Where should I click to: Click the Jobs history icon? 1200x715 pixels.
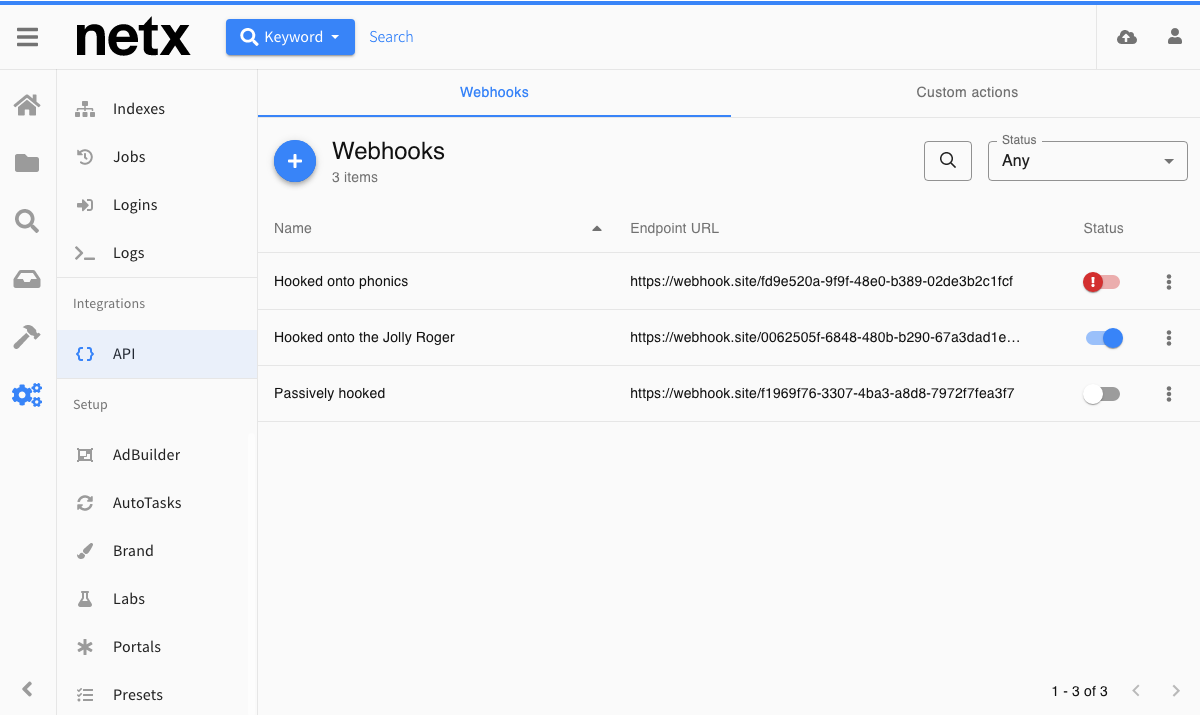pyautogui.click(x=85, y=157)
